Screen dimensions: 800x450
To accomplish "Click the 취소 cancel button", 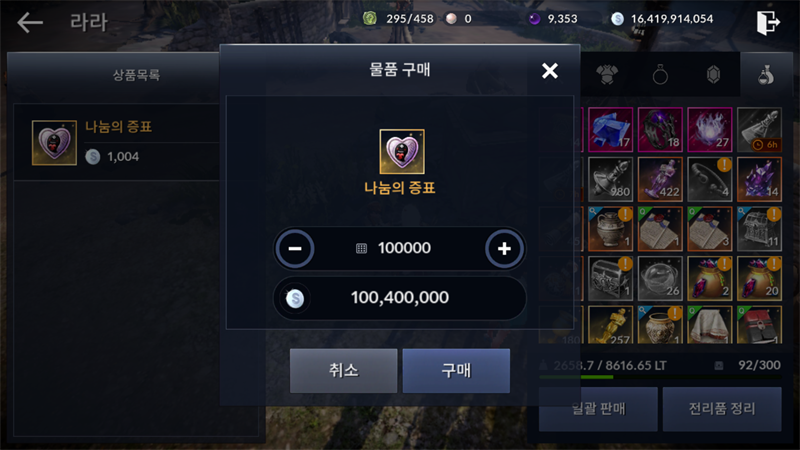I will [343, 370].
